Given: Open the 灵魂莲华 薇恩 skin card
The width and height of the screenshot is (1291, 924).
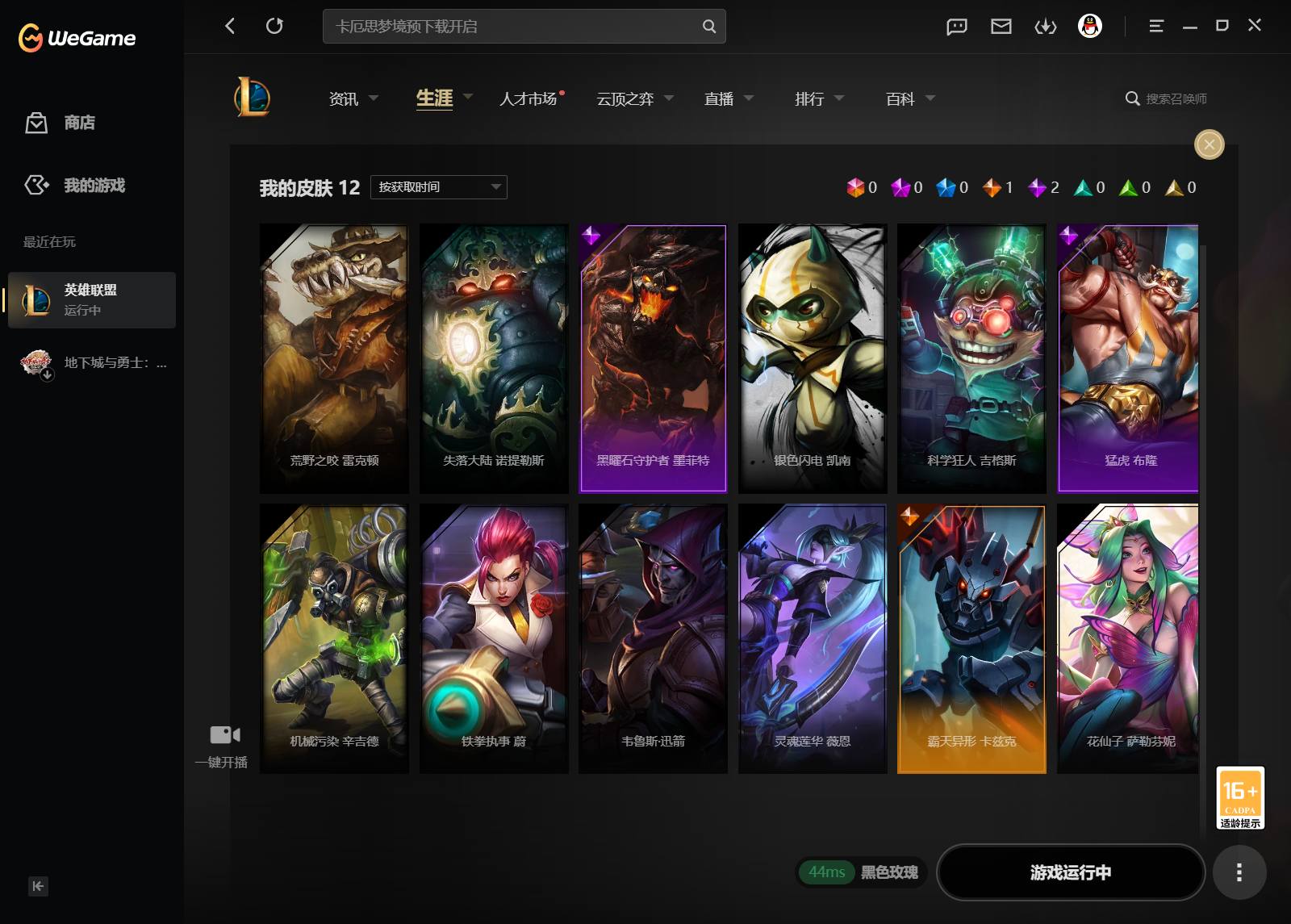Looking at the screenshot, I should 813,639.
